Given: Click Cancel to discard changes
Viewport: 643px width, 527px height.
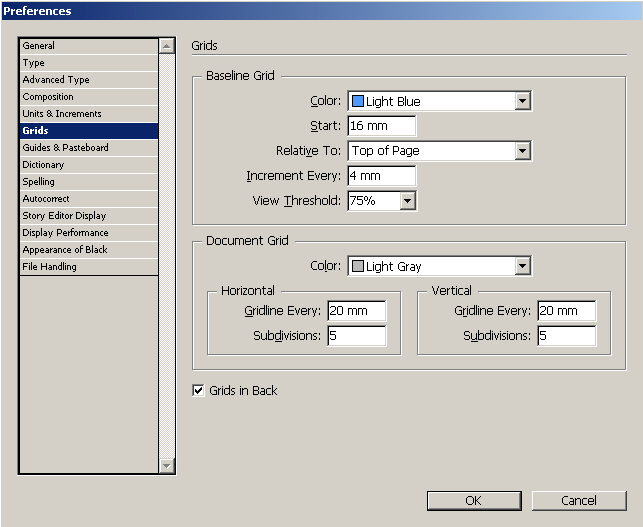Looking at the screenshot, I should [579, 501].
